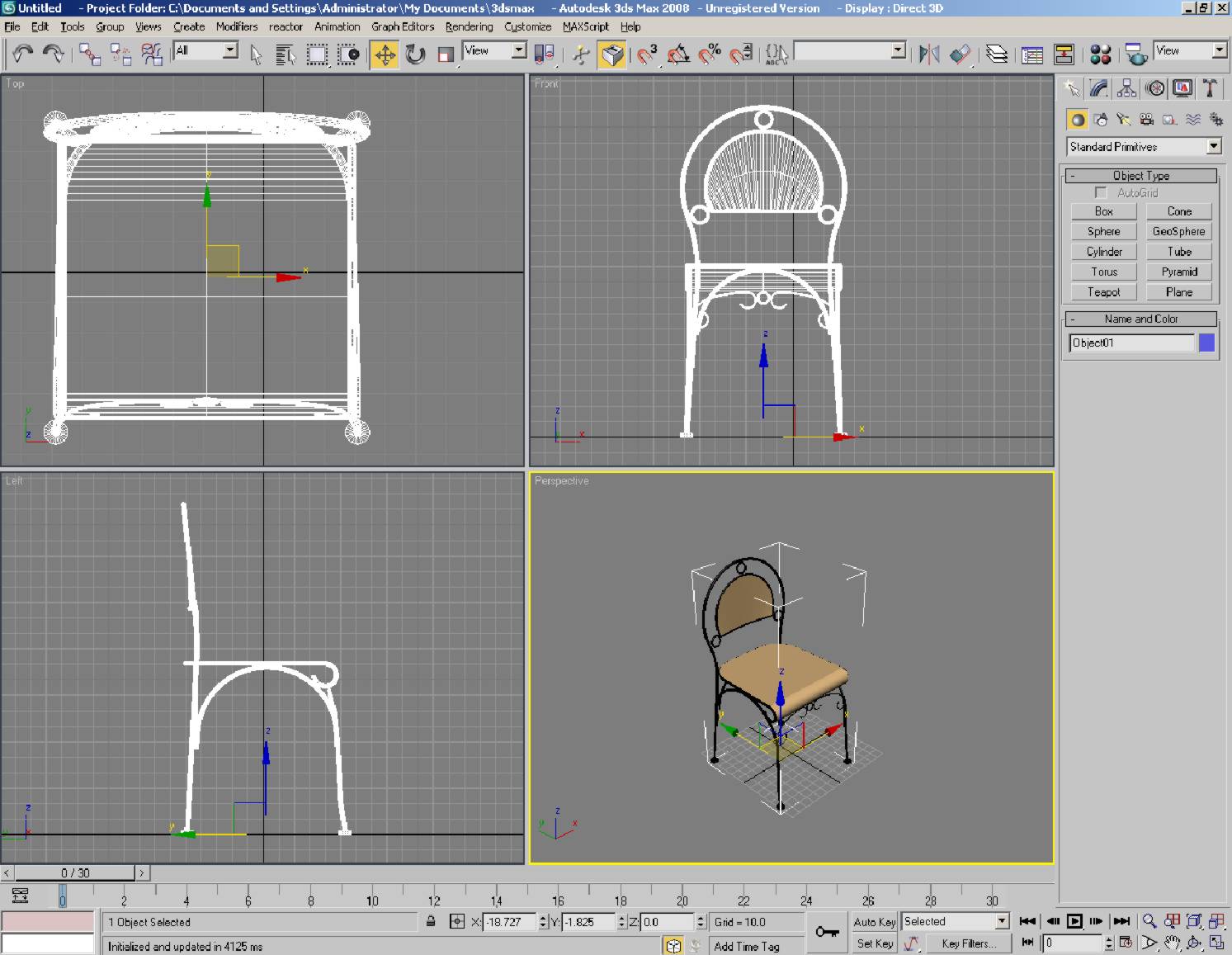Collapse the Object Type rollout
This screenshot has height=955, width=1232.
1141,176
